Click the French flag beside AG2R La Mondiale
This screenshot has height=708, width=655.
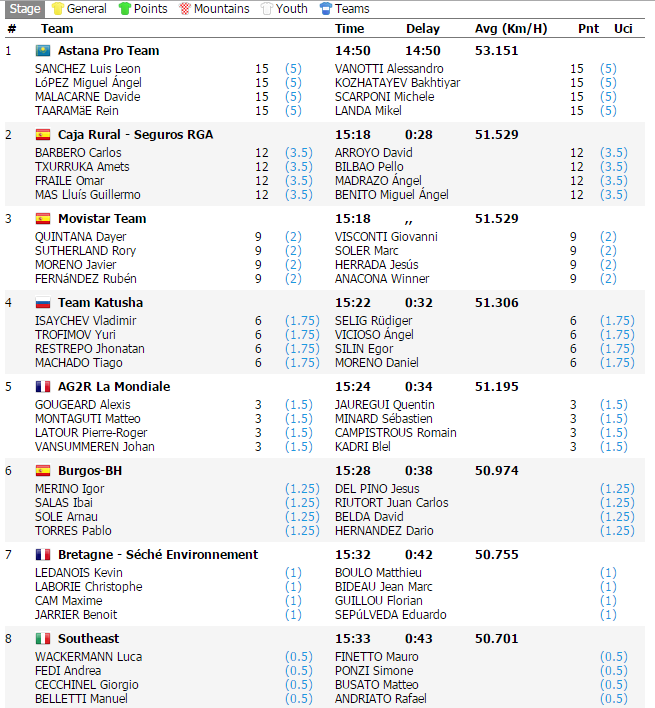[43, 387]
